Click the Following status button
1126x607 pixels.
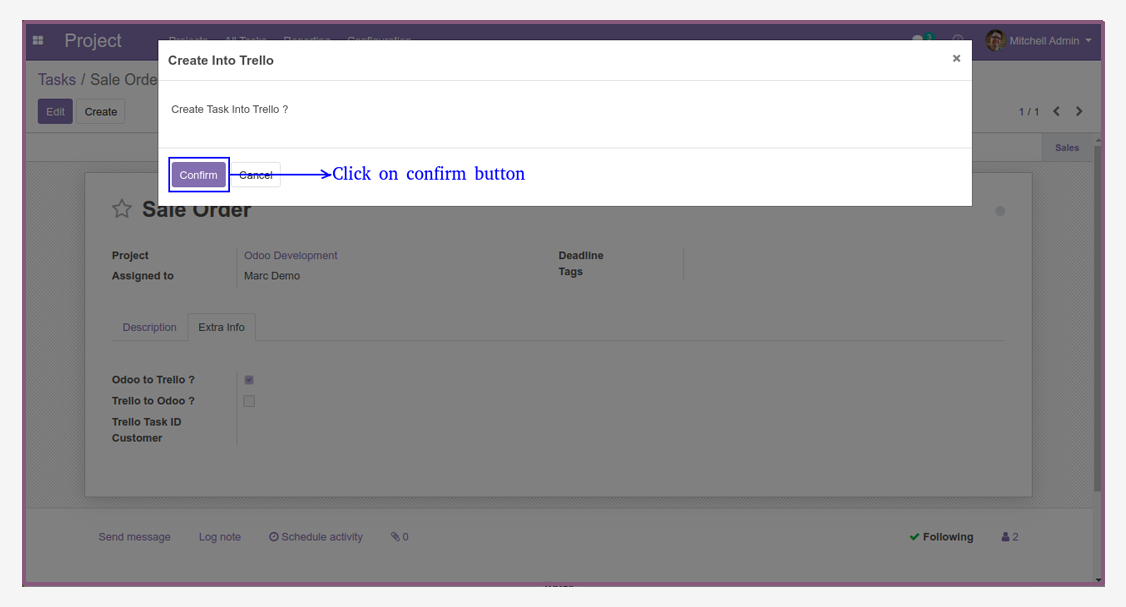[941, 537]
